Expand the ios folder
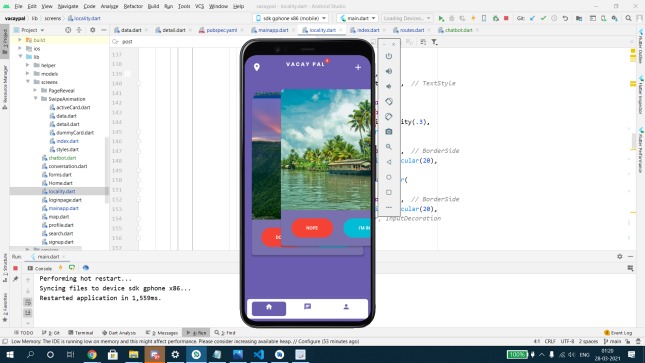Screen dimensions: 645x363 pos(20,49)
